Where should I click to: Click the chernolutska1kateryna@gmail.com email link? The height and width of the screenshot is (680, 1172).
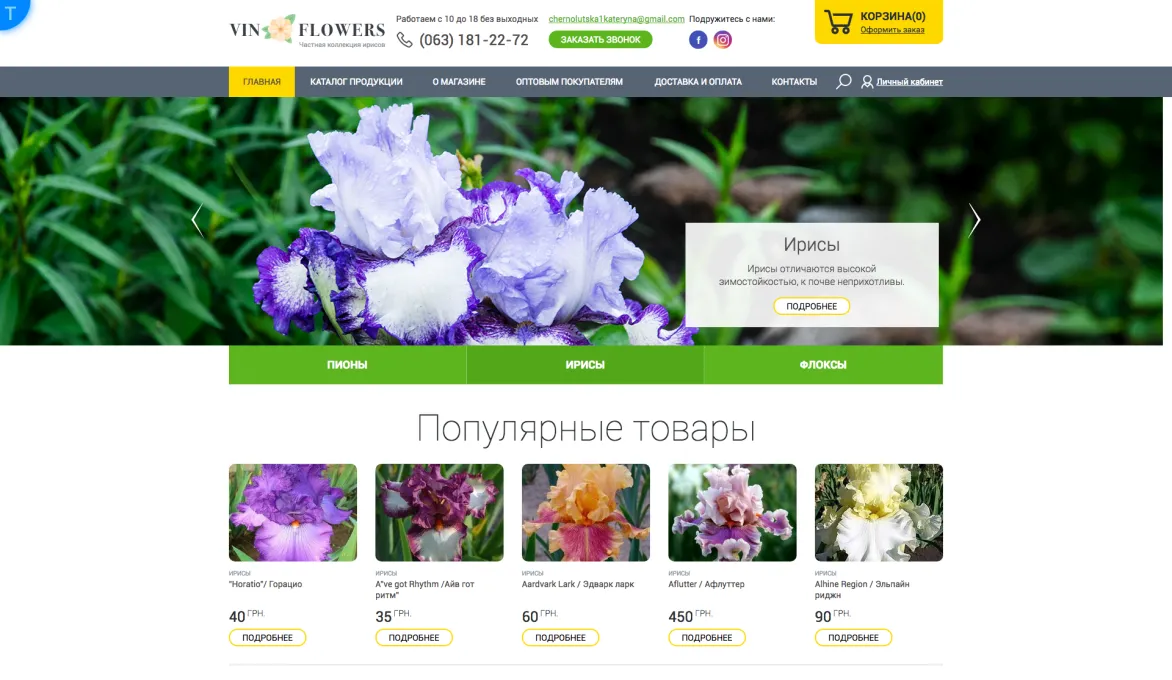pos(616,19)
